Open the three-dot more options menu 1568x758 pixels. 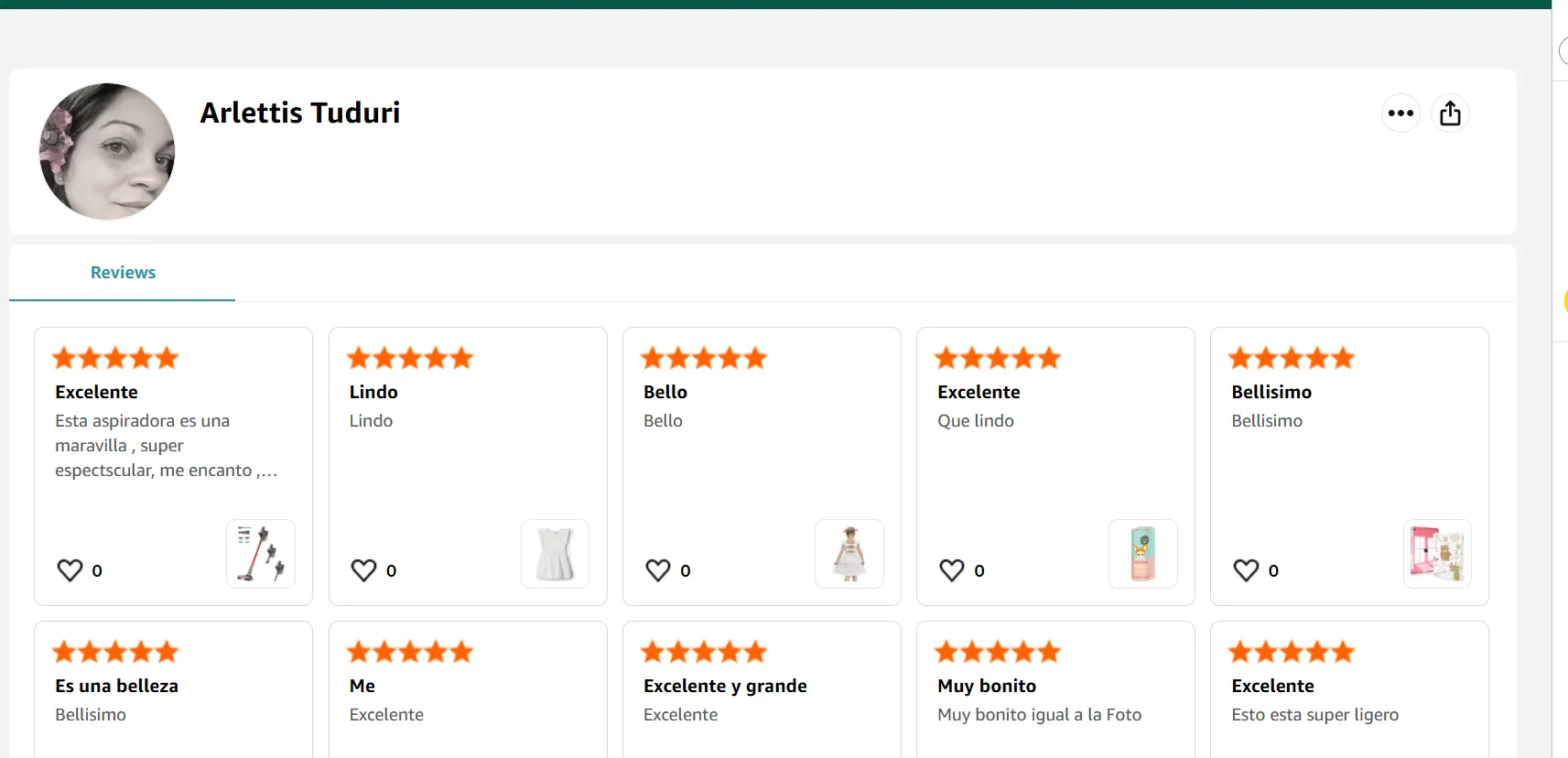coord(1400,114)
